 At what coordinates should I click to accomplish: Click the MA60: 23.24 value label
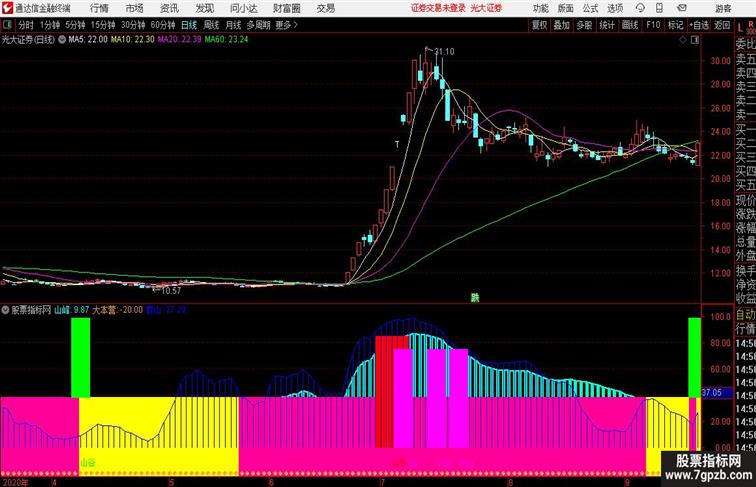(226, 40)
